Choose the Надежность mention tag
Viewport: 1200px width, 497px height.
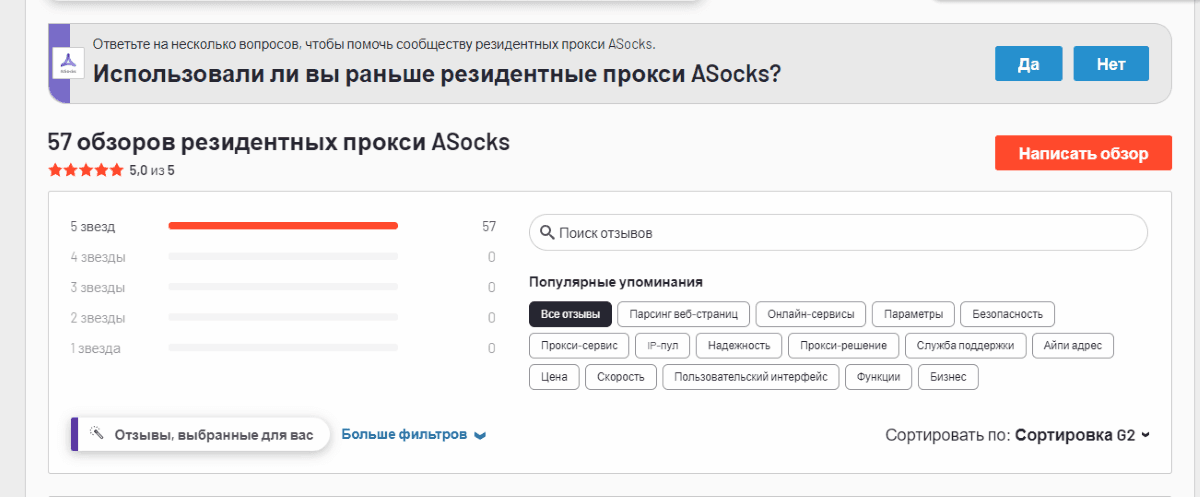[739, 345]
